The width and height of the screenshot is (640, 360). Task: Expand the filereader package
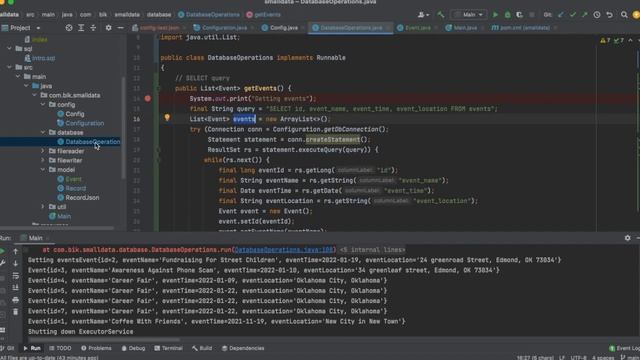pyautogui.click(x=43, y=151)
